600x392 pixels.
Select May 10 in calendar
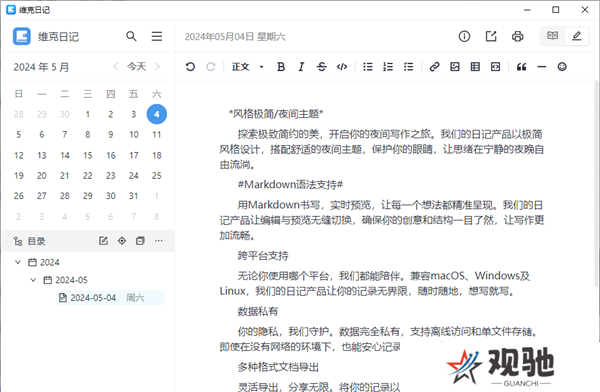134,135
